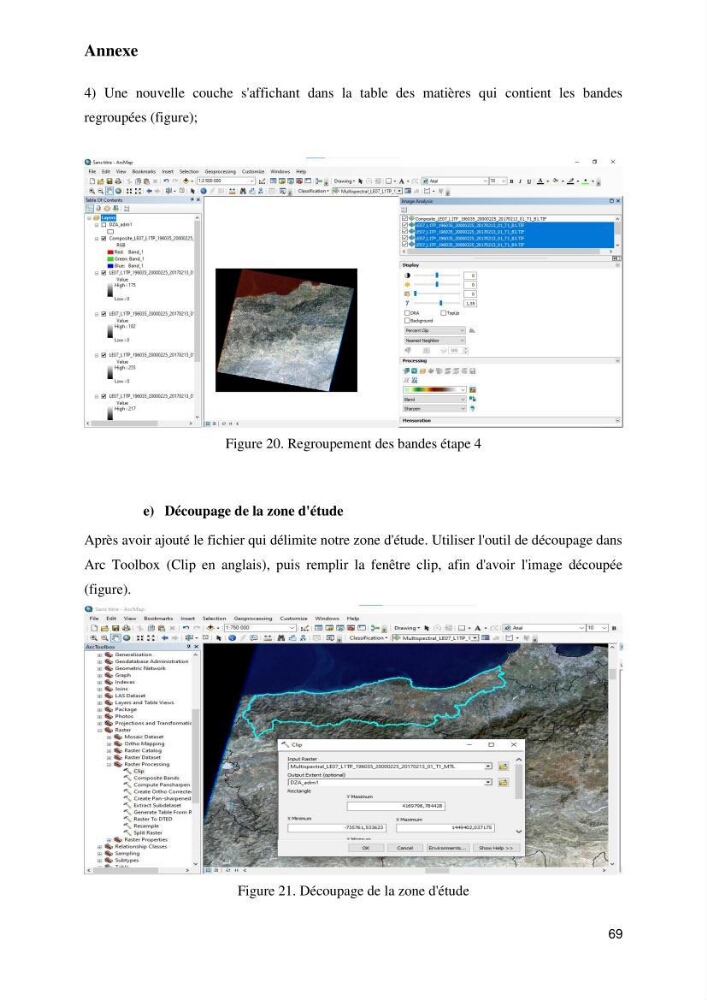Viewport: 707px width, 1000px height.
Task: Select Zoom In tool in lower ArcMap window
Action: coord(93,637)
